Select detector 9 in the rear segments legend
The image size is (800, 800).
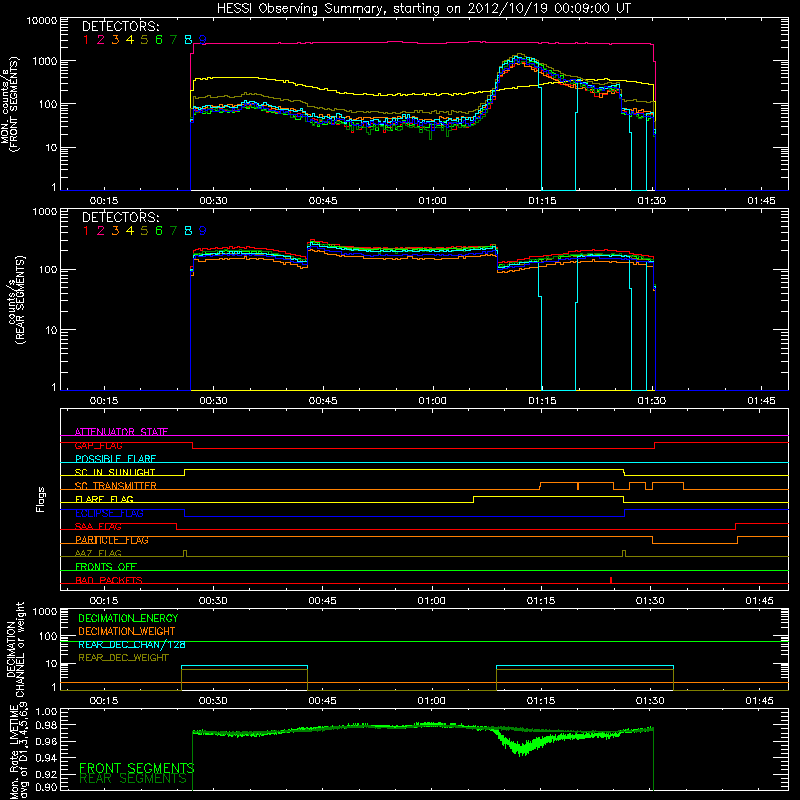203,231
